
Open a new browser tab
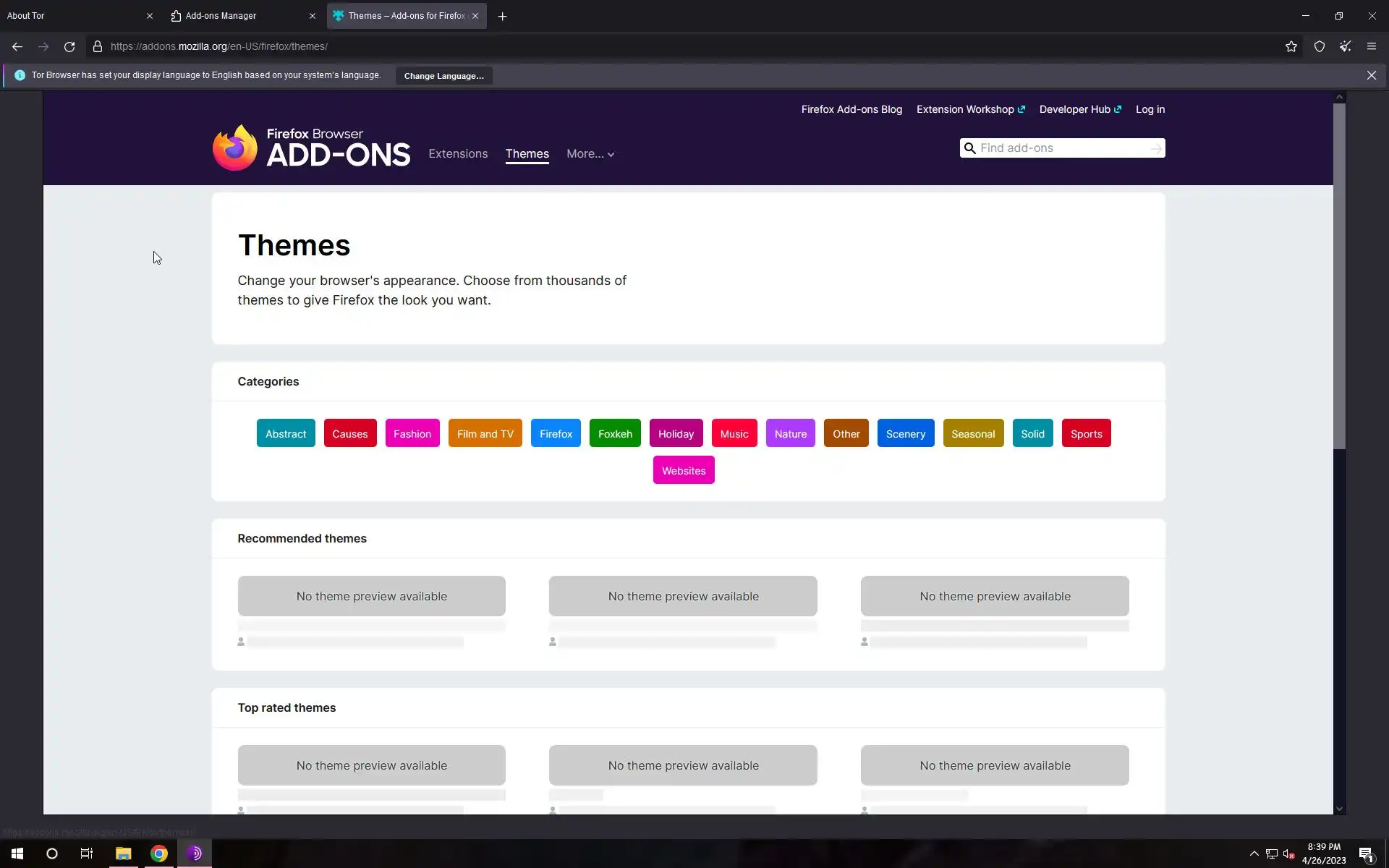click(502, 16)
